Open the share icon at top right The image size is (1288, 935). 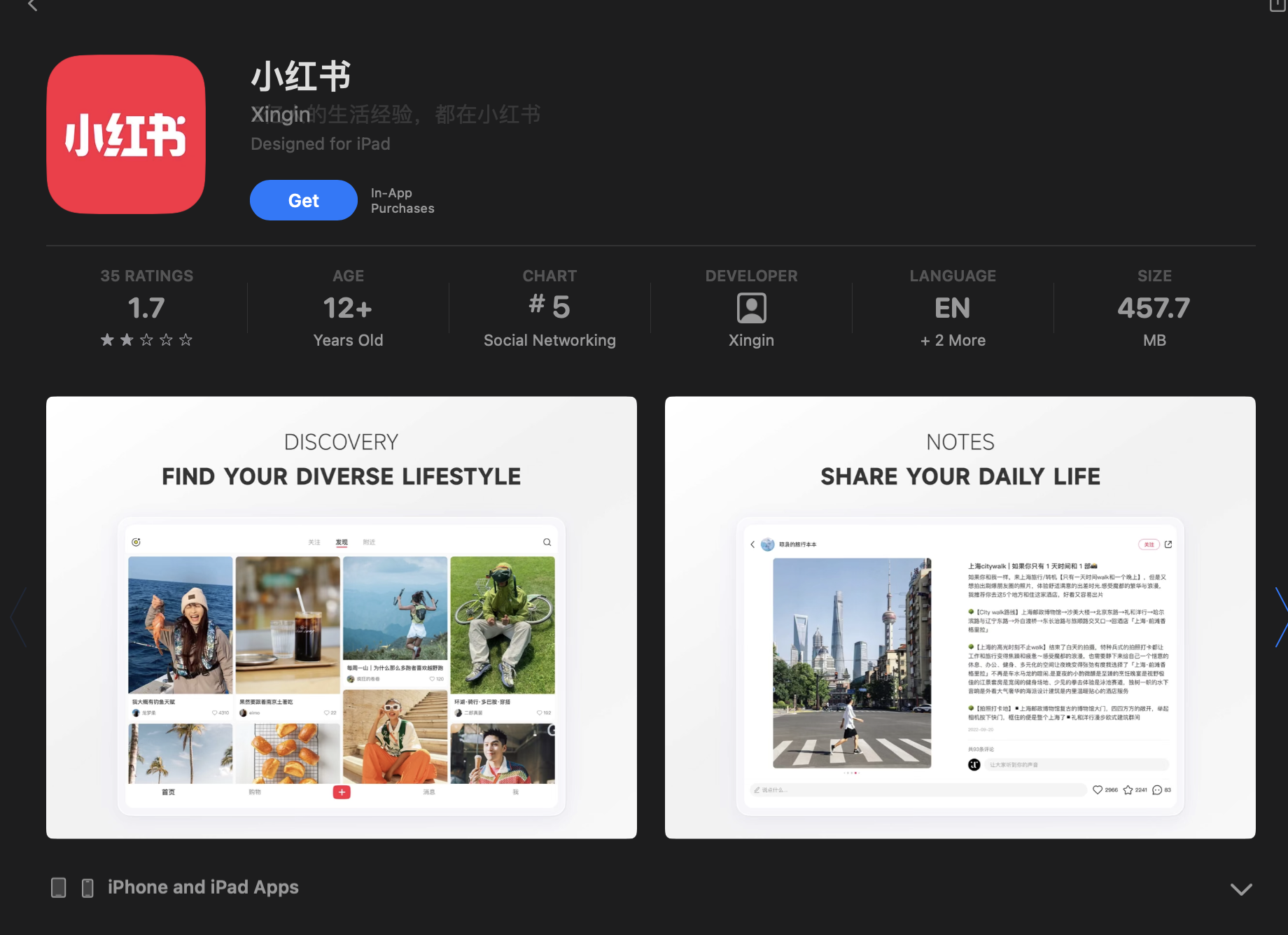1278,6
